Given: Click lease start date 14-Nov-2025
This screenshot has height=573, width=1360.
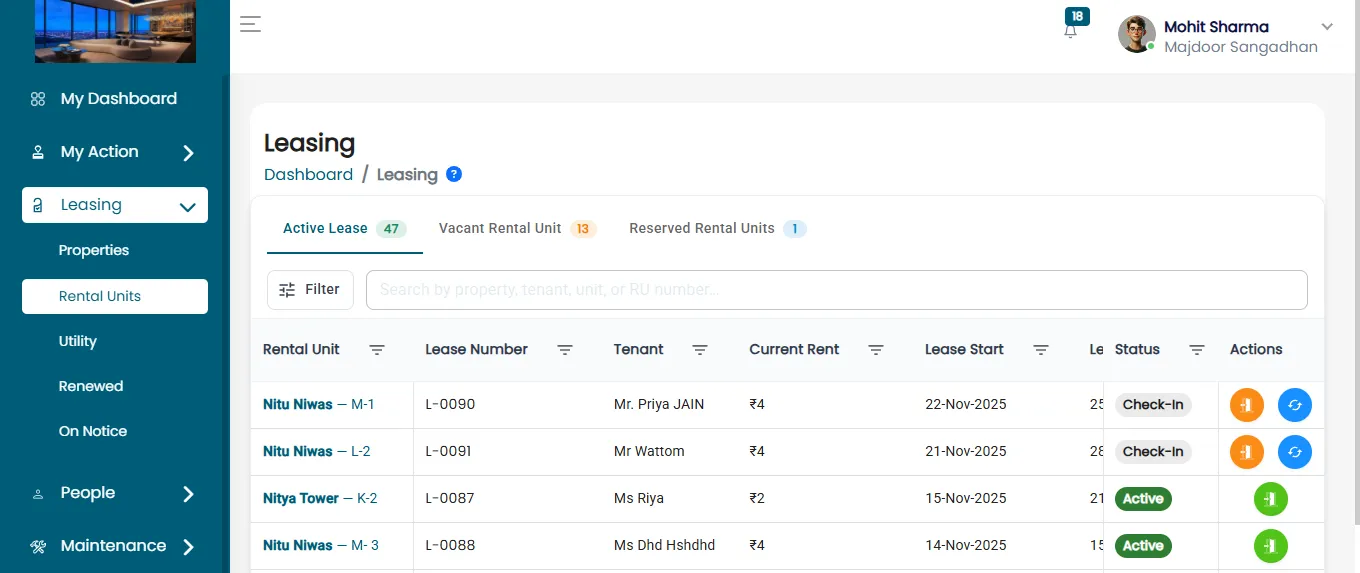Looking at the screenshot, I should tap(966, 545).
